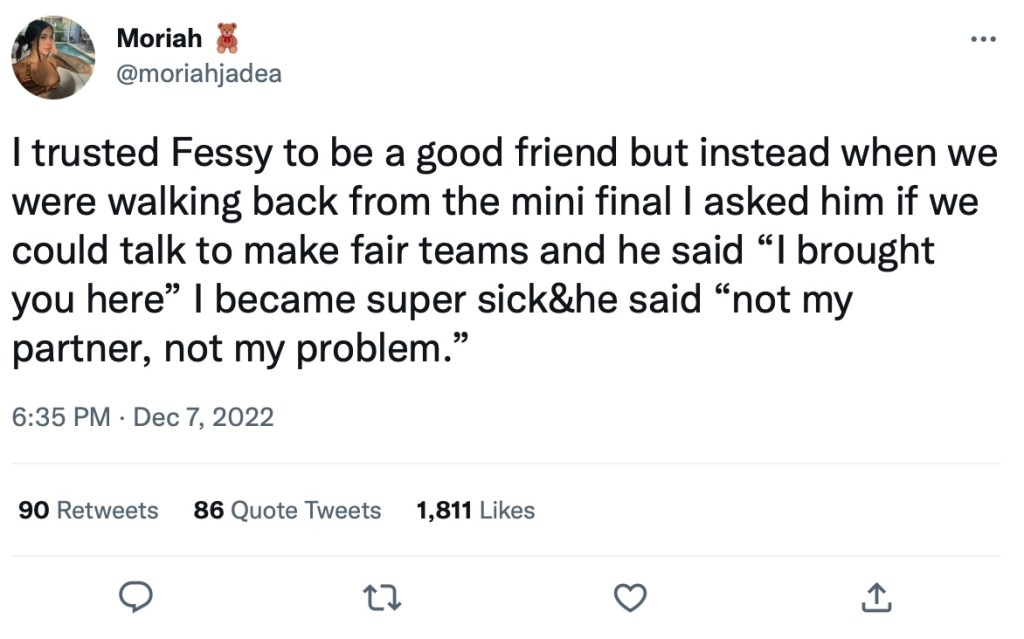Click the phrase "mini final" in the tweet
Screen dimensions: 1024x639
(590, 201)
